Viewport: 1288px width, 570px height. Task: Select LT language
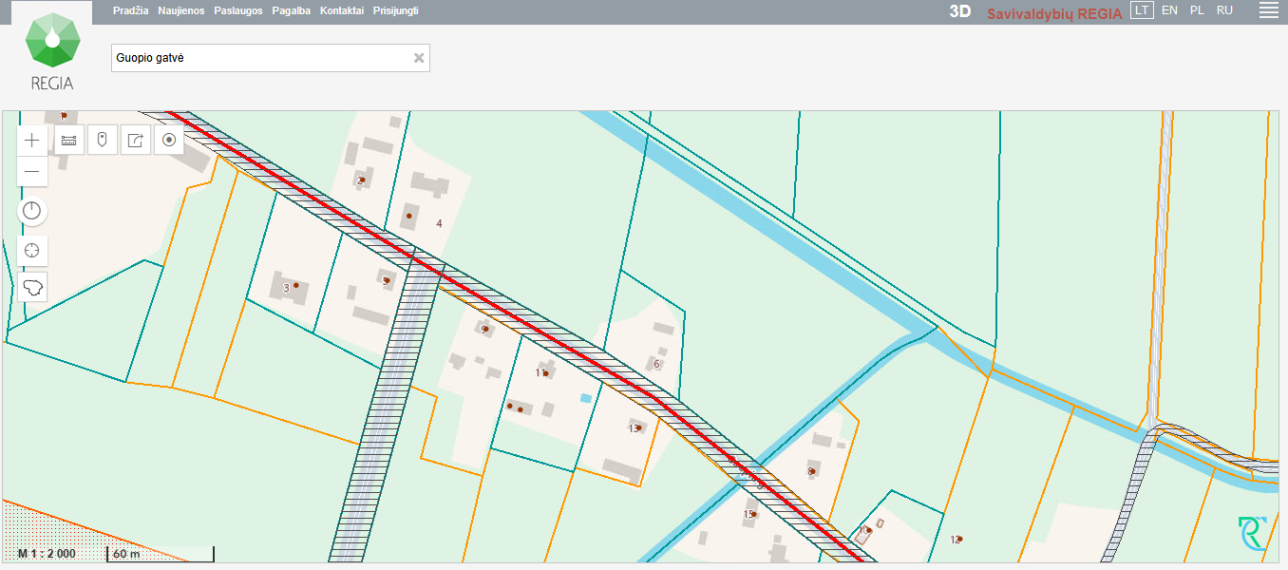[1141, 10]
